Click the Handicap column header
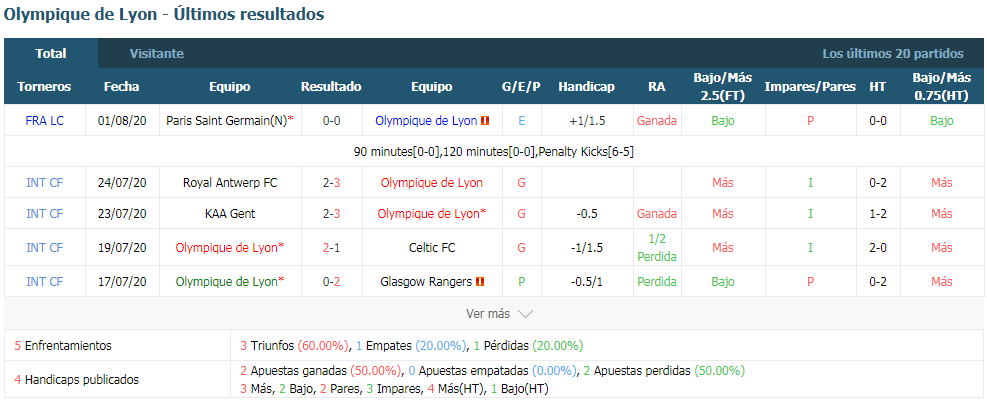 click(586, 87)
